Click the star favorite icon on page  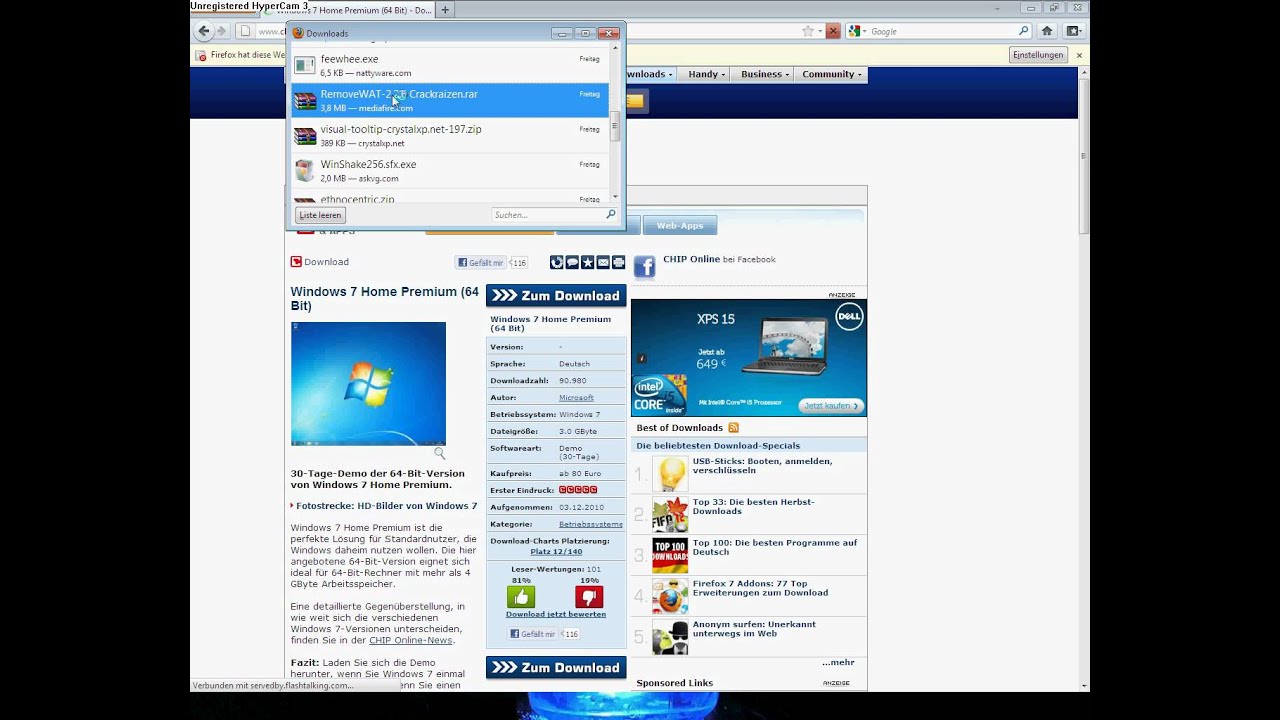(588, 262)
